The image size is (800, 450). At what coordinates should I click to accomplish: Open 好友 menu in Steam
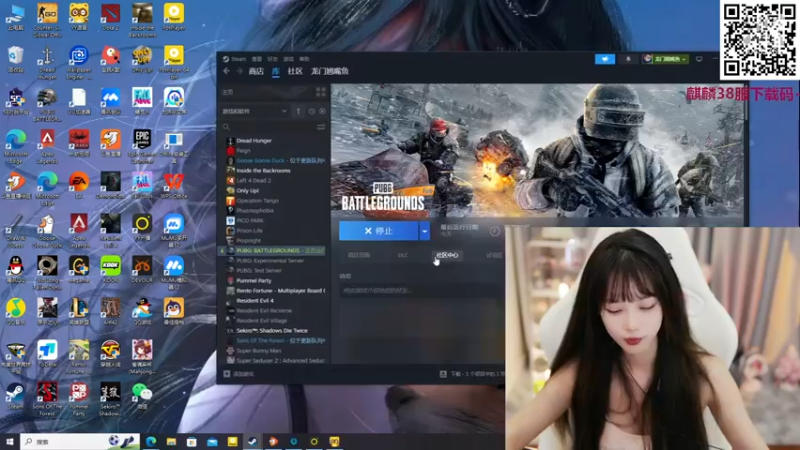[272, 59]
